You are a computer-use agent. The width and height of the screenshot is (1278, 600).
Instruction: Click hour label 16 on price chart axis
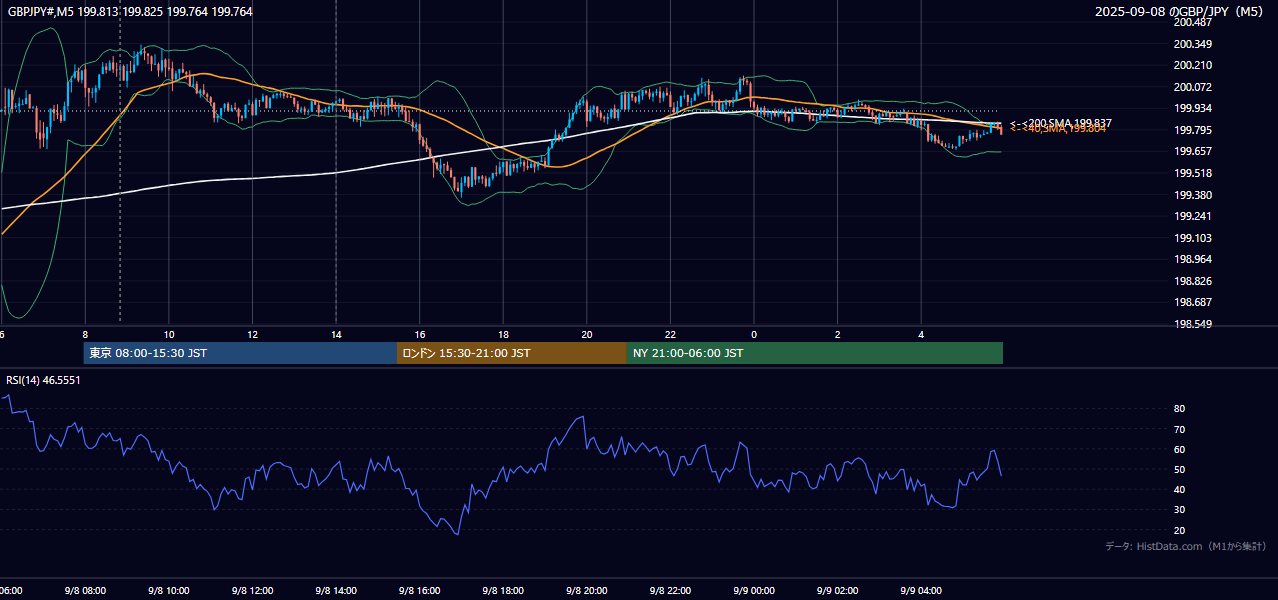tap(421, 334)
